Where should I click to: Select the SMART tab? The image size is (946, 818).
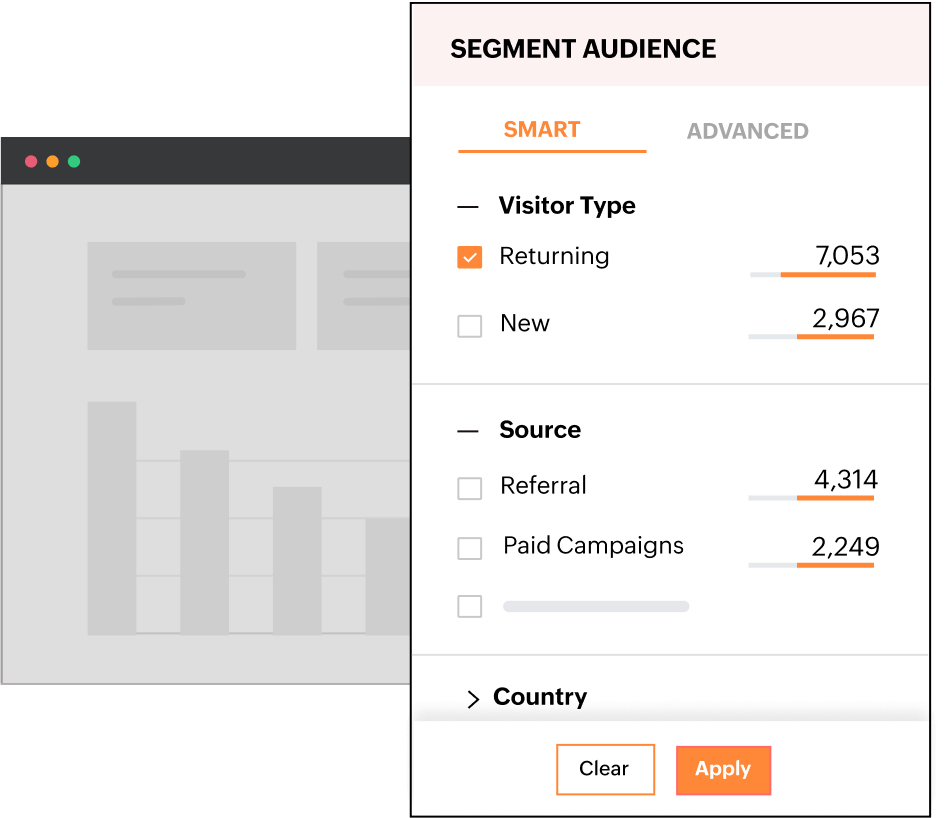point(541,129)
